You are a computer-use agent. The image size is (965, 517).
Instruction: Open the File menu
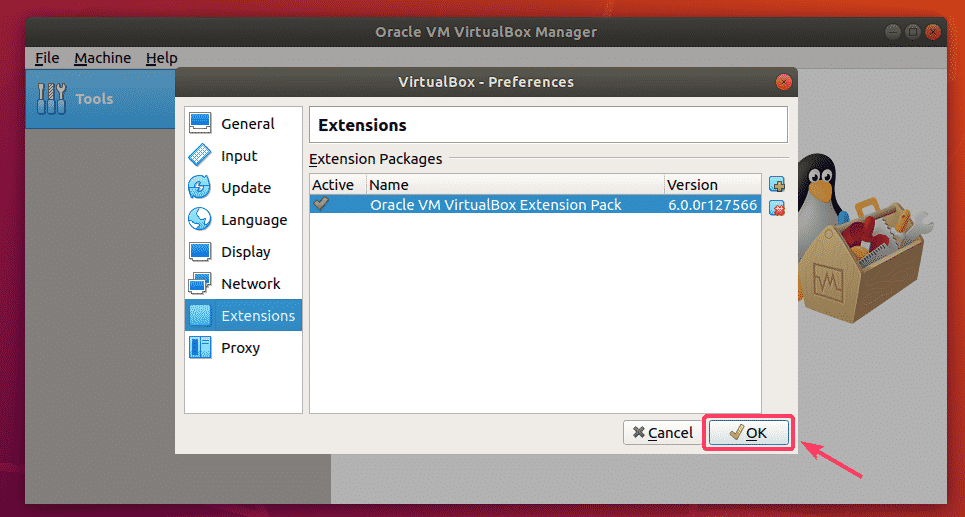[x=47, y=58]
